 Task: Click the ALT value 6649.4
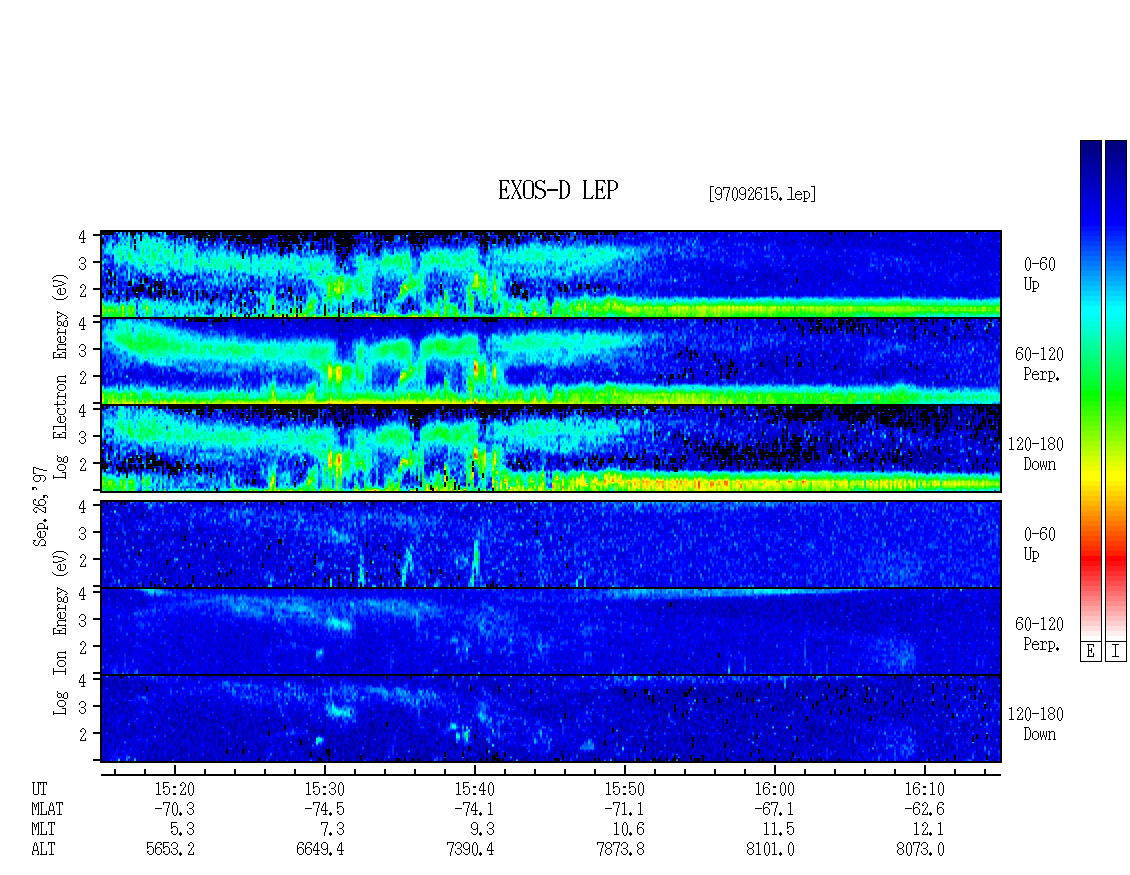[320, 850]
